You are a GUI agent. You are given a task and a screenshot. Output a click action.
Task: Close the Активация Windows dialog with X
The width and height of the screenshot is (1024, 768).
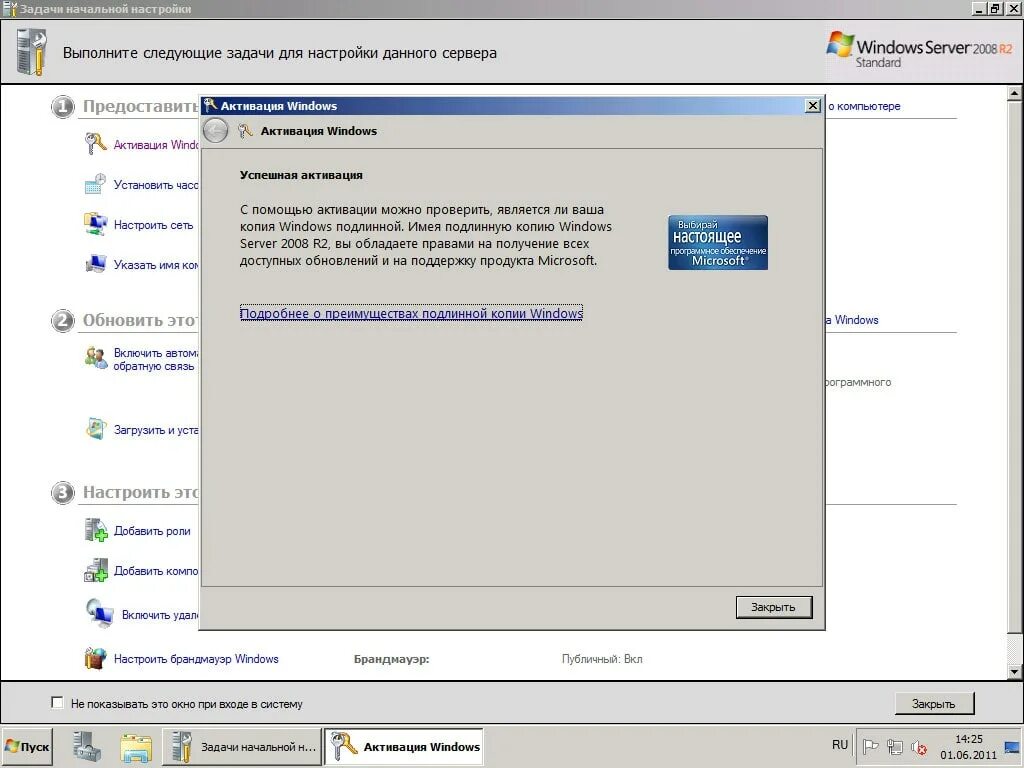click(812, 106)
